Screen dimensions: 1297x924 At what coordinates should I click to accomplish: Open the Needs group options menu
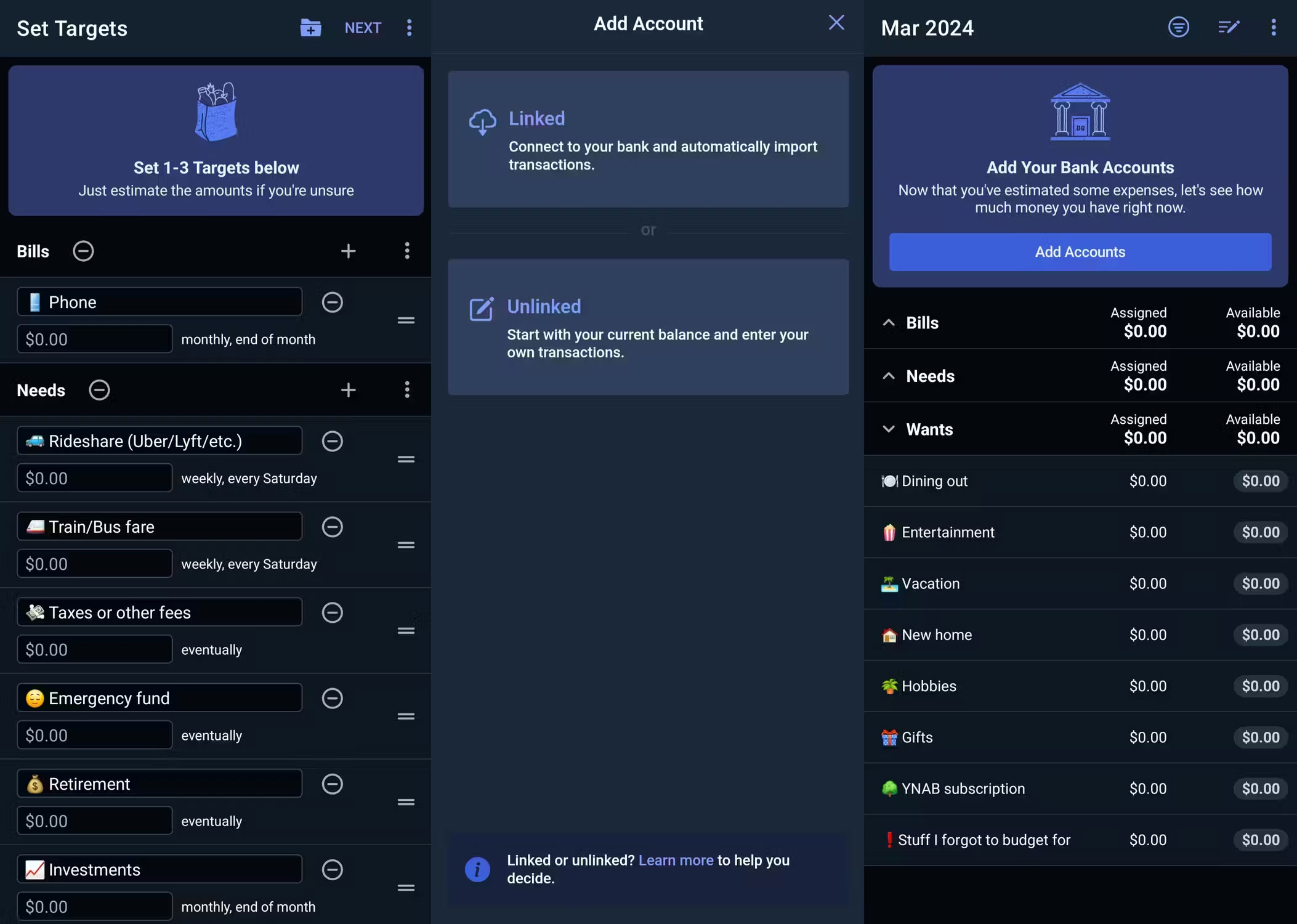click(407, 390)
